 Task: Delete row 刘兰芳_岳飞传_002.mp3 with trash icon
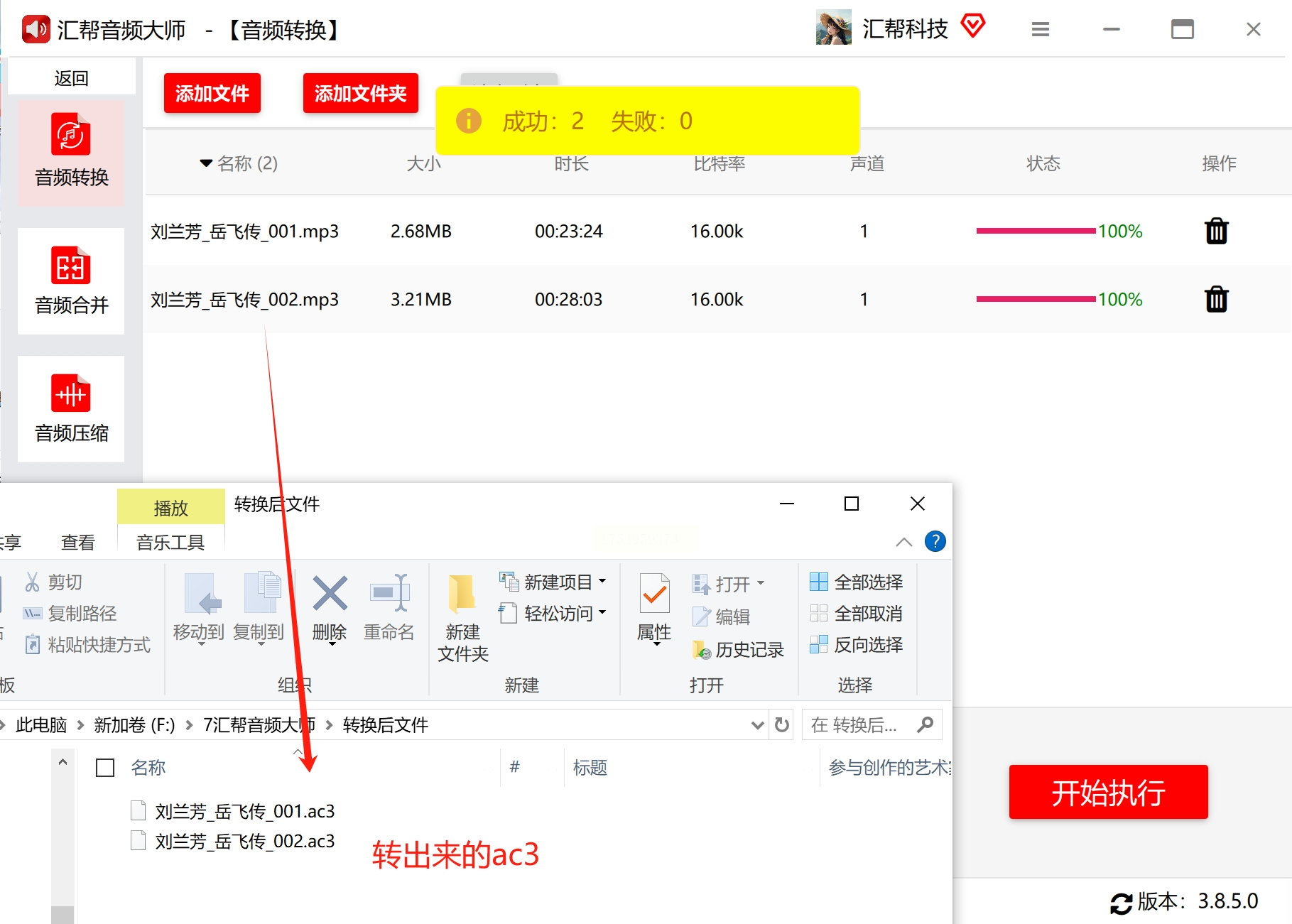pos(1216,299)
